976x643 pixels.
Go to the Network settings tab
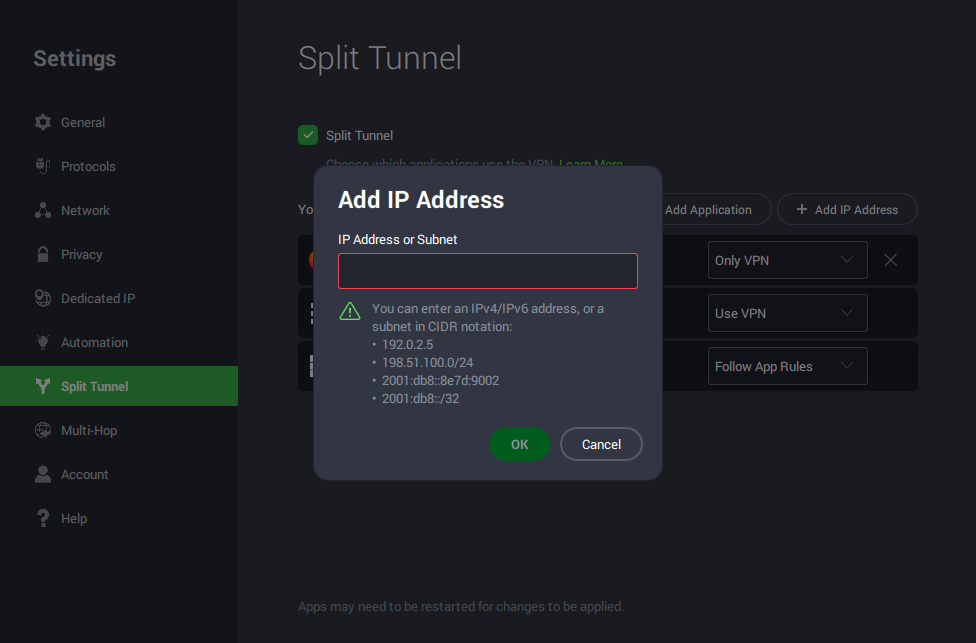[x=85, y=210]
